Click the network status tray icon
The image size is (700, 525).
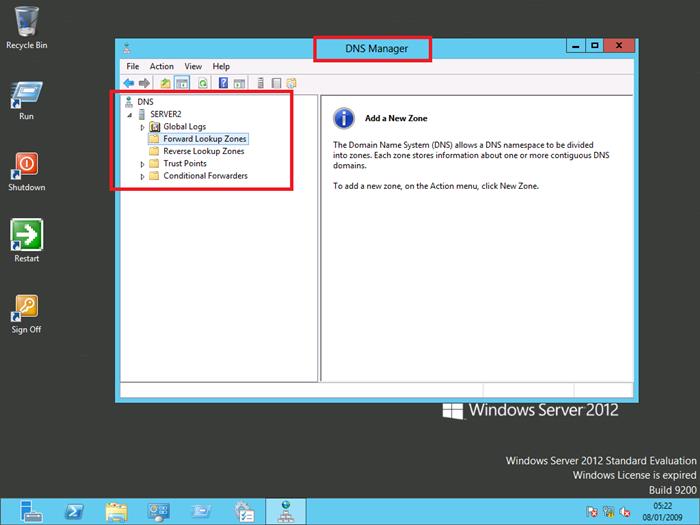[x=608, y=512]
